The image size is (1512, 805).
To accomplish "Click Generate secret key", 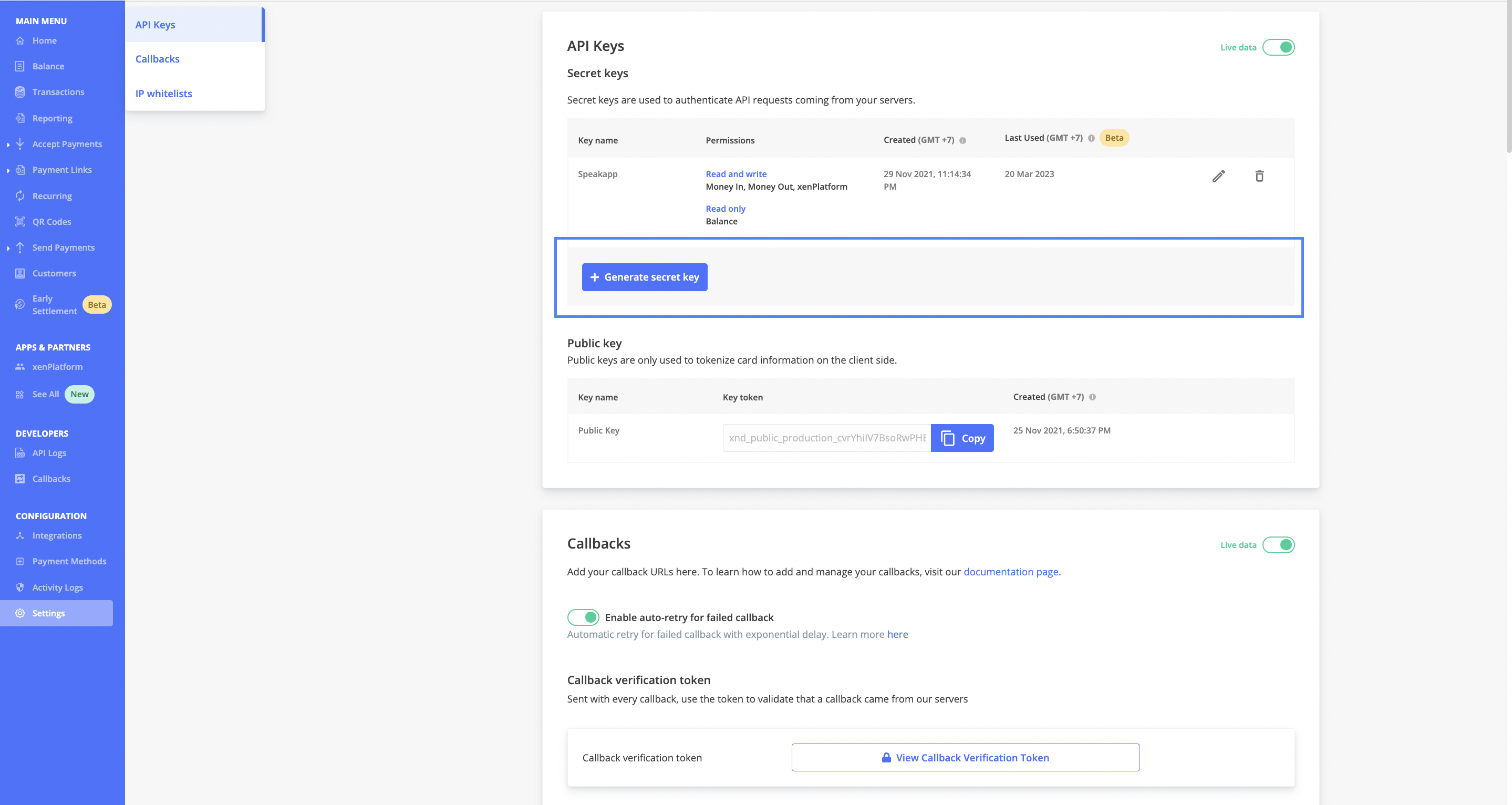I will tap(645, 276).
